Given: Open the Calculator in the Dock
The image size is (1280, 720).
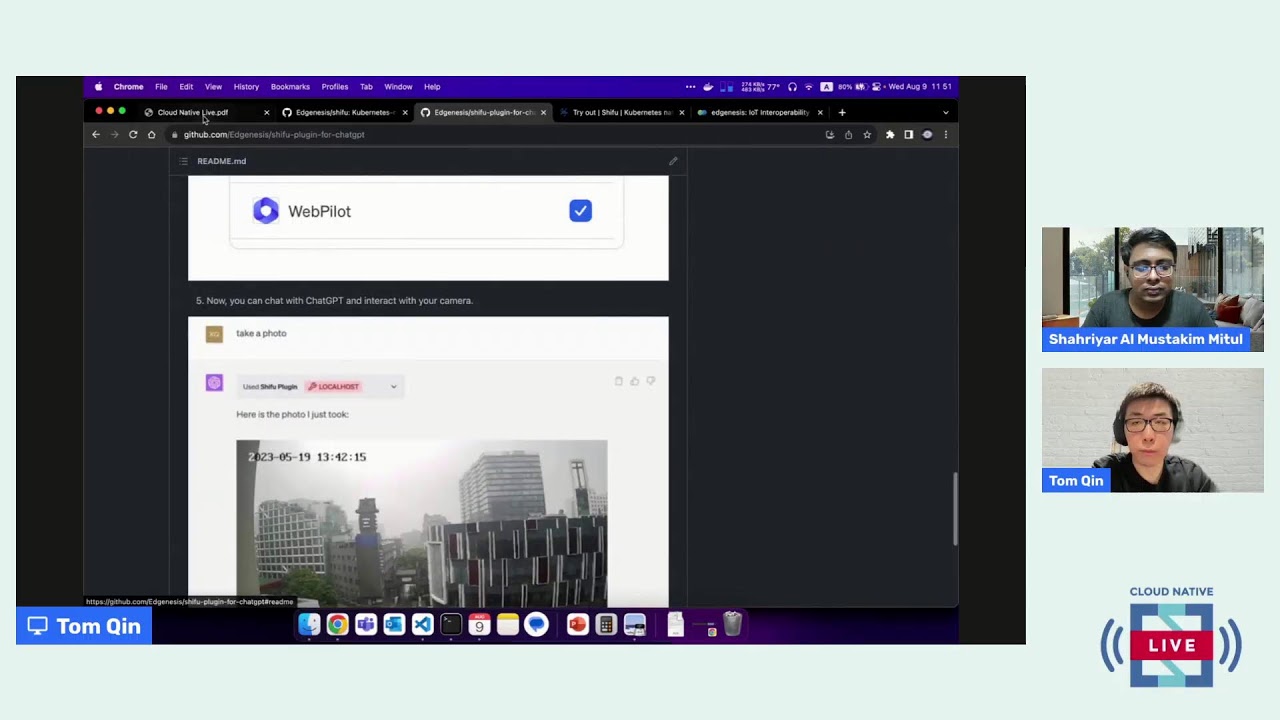Looking at the screenshot, I should tap(606, 625).
